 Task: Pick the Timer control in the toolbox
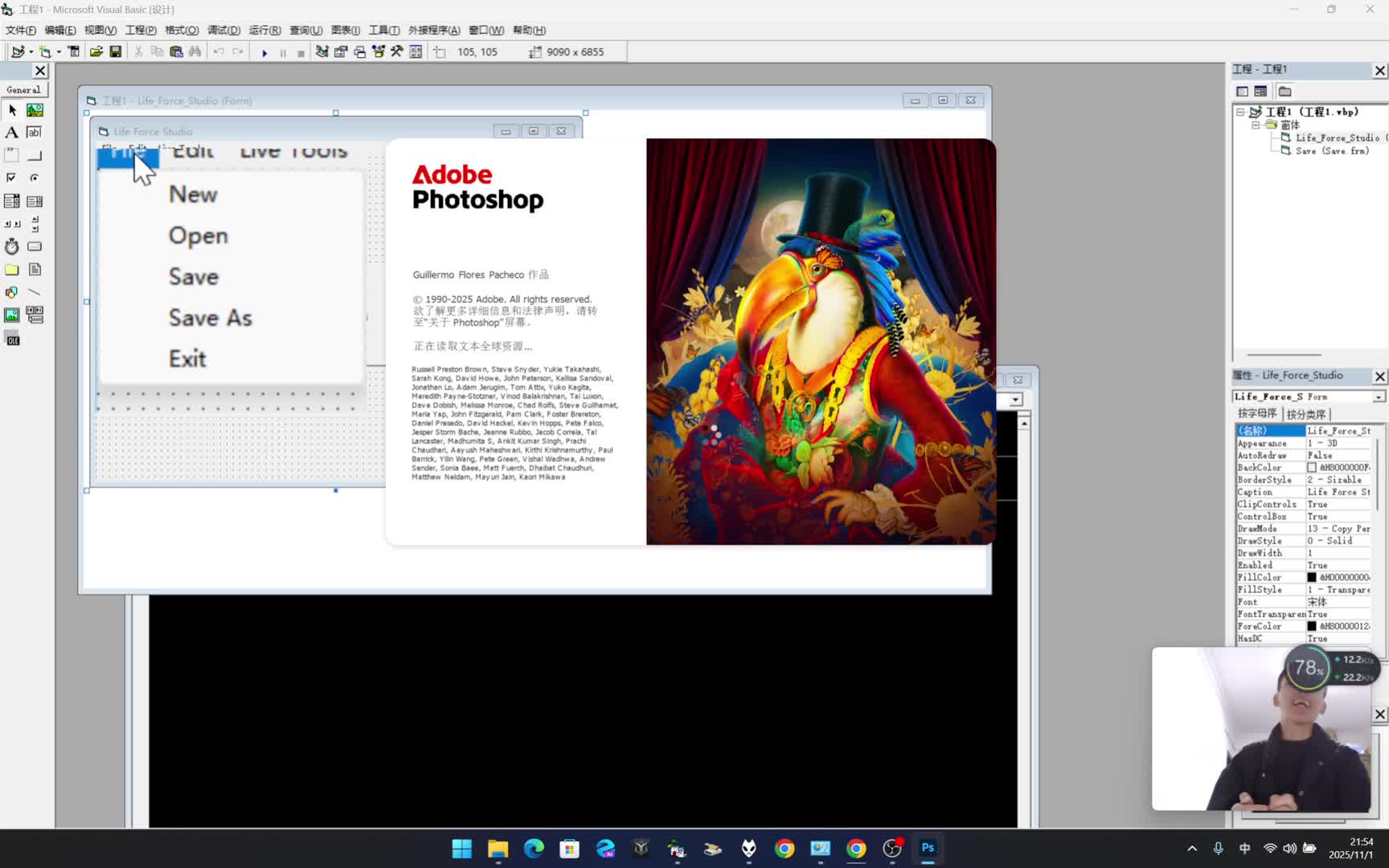(x=12, y=247)
